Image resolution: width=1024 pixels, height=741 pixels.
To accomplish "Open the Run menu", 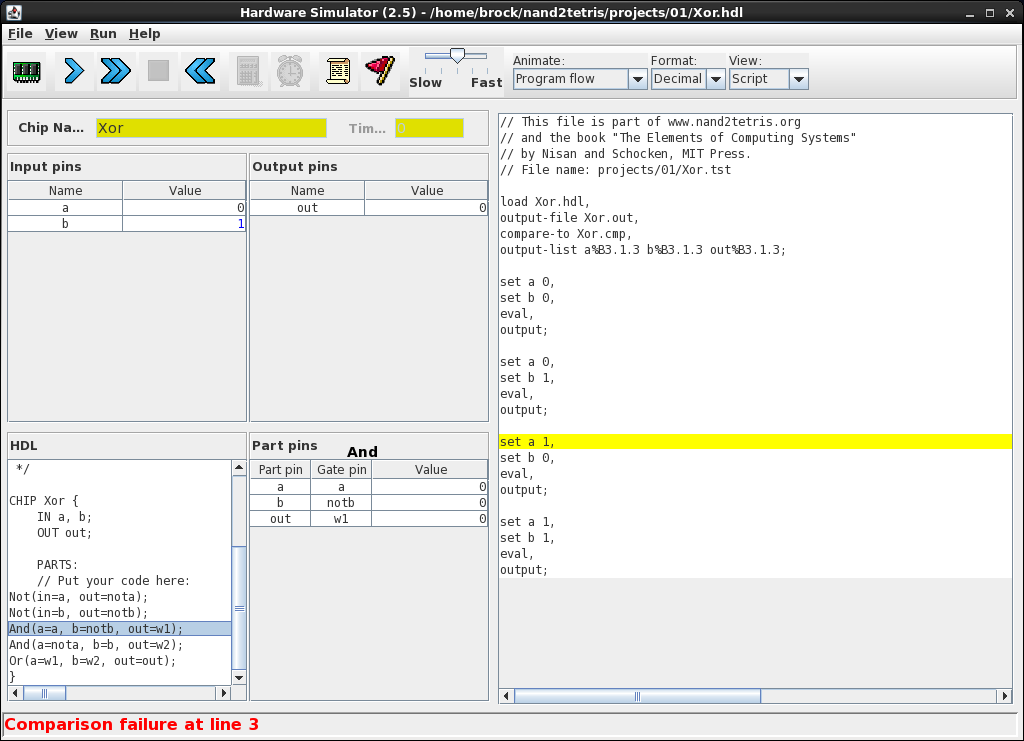I will pos(103,33).
